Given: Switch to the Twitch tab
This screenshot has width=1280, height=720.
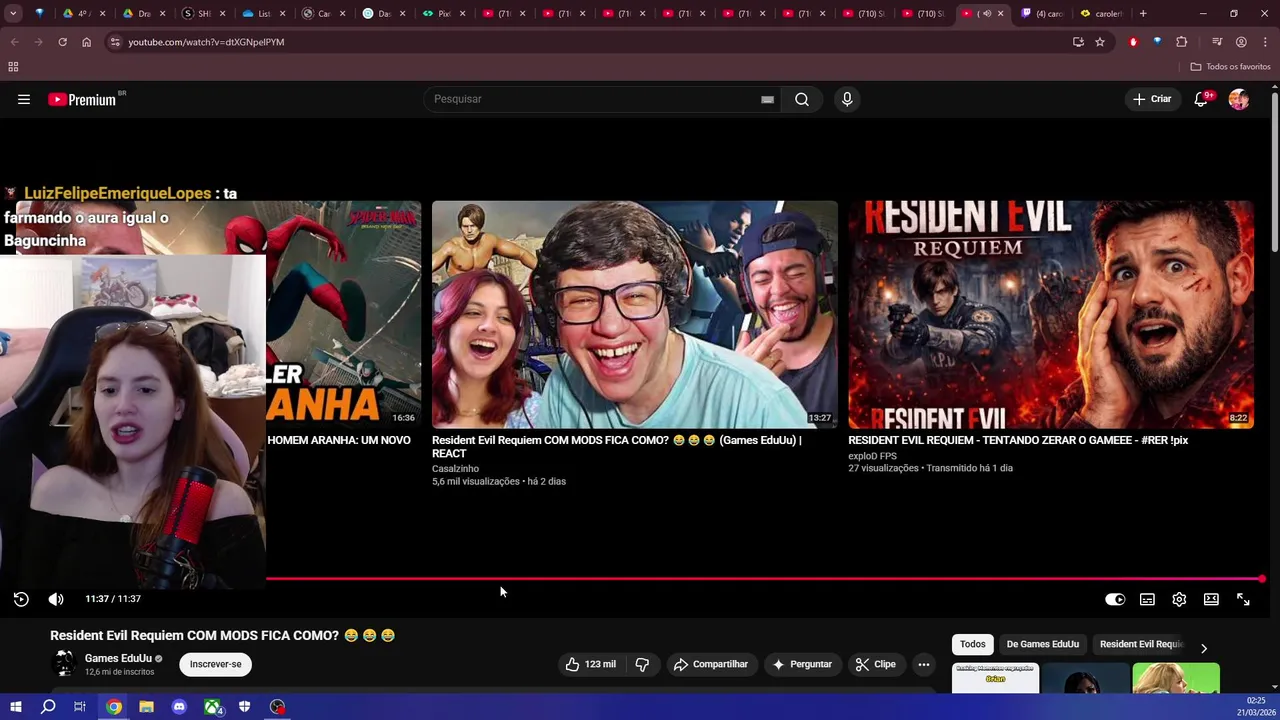Looking at the screenshot, I should [x=1040, y=14].
